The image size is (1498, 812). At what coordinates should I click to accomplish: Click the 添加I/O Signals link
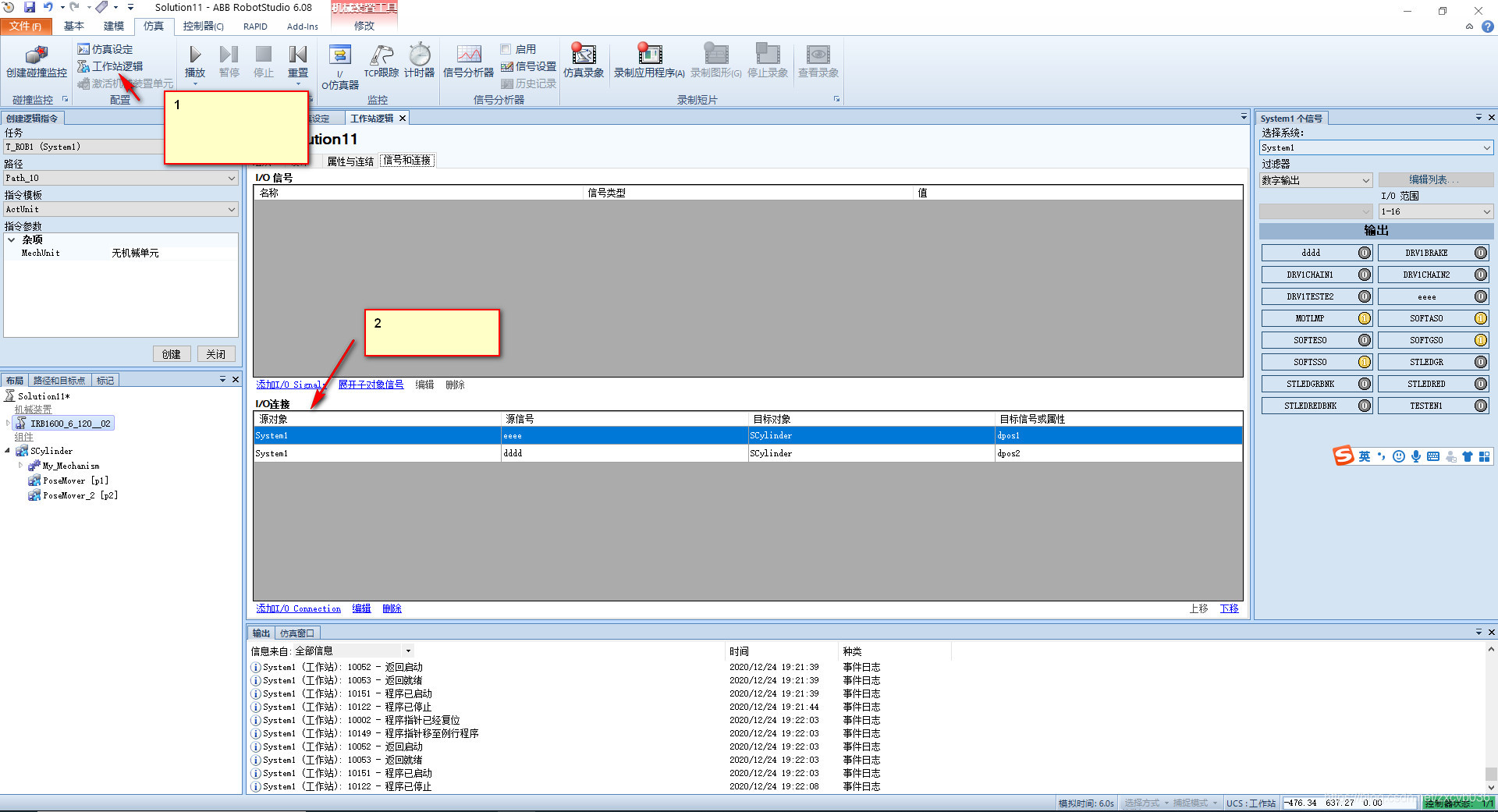(291, 385)
